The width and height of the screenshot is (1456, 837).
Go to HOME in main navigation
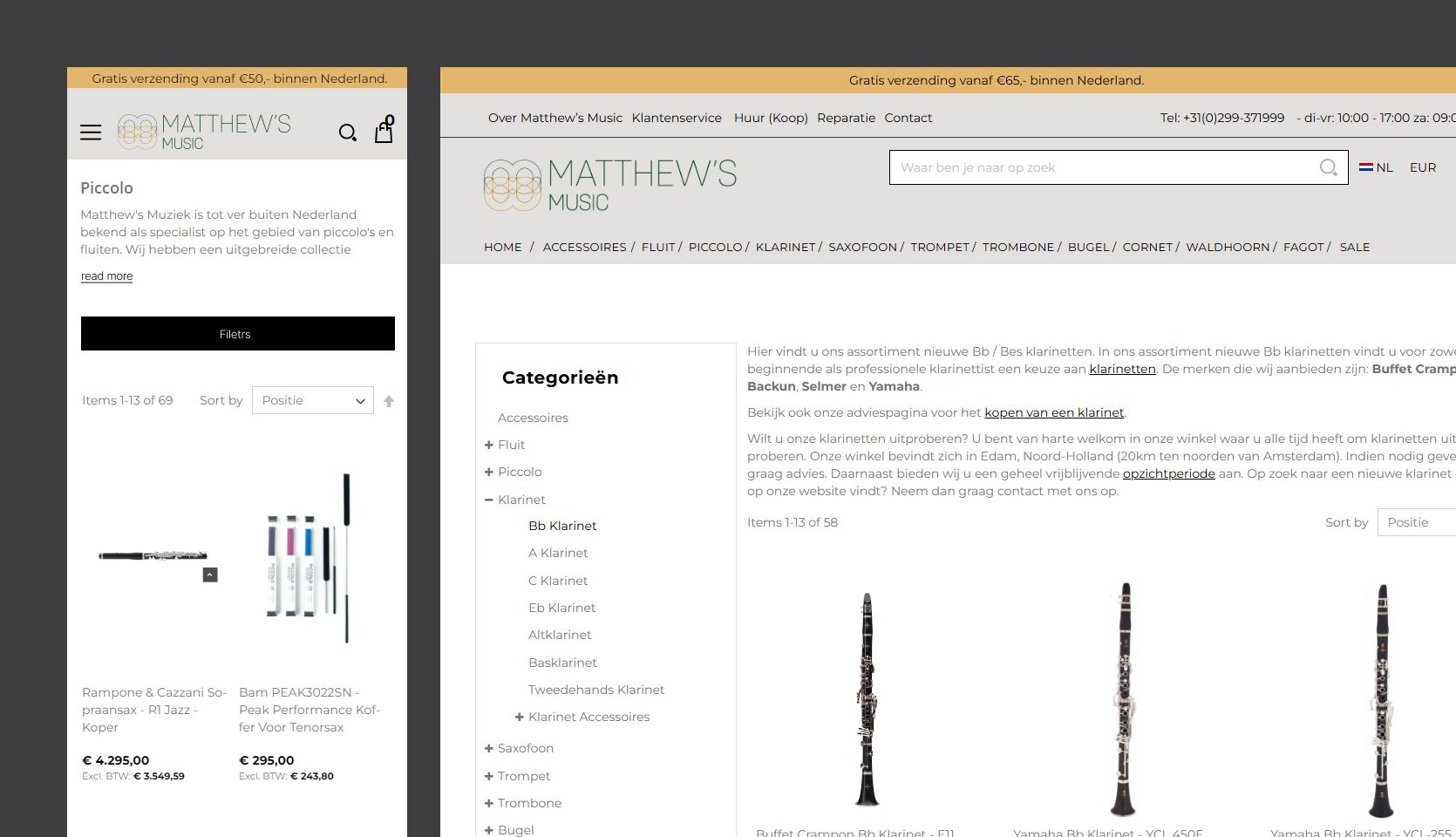(x=503, y=248)
